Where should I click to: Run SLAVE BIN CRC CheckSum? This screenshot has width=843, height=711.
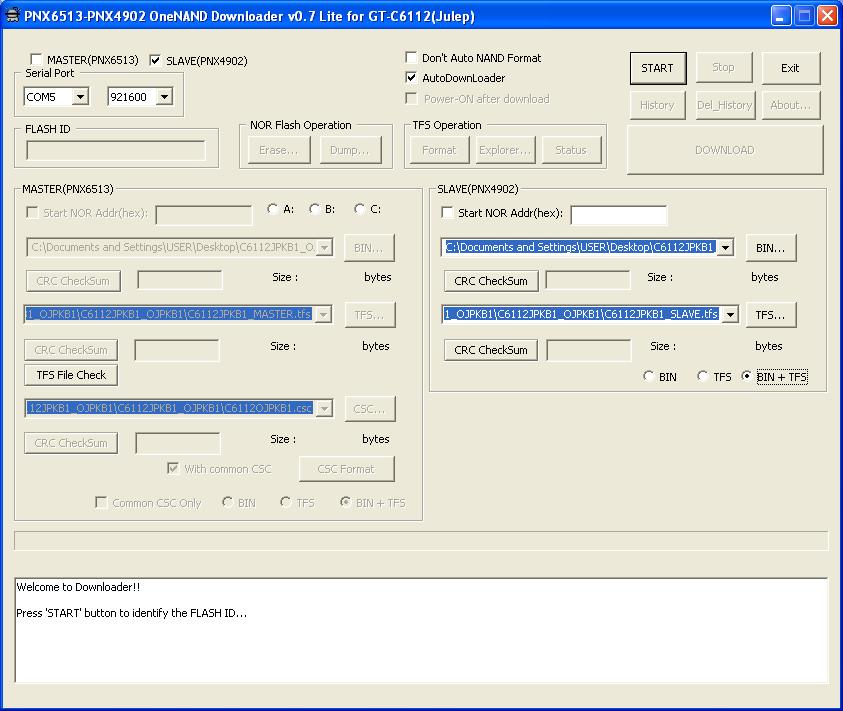point(491,281)
